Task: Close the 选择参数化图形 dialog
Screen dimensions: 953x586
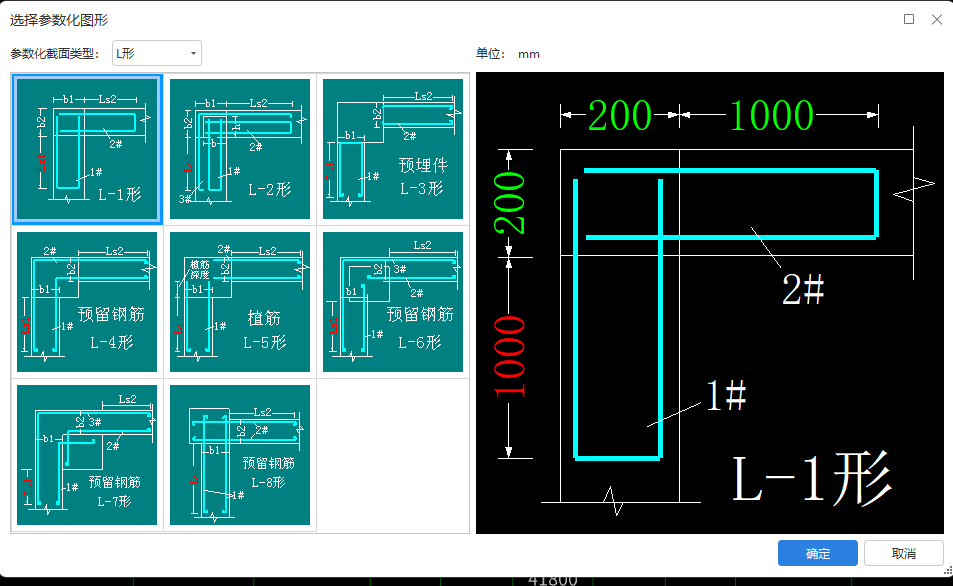Action: click(x=937, y=19)
